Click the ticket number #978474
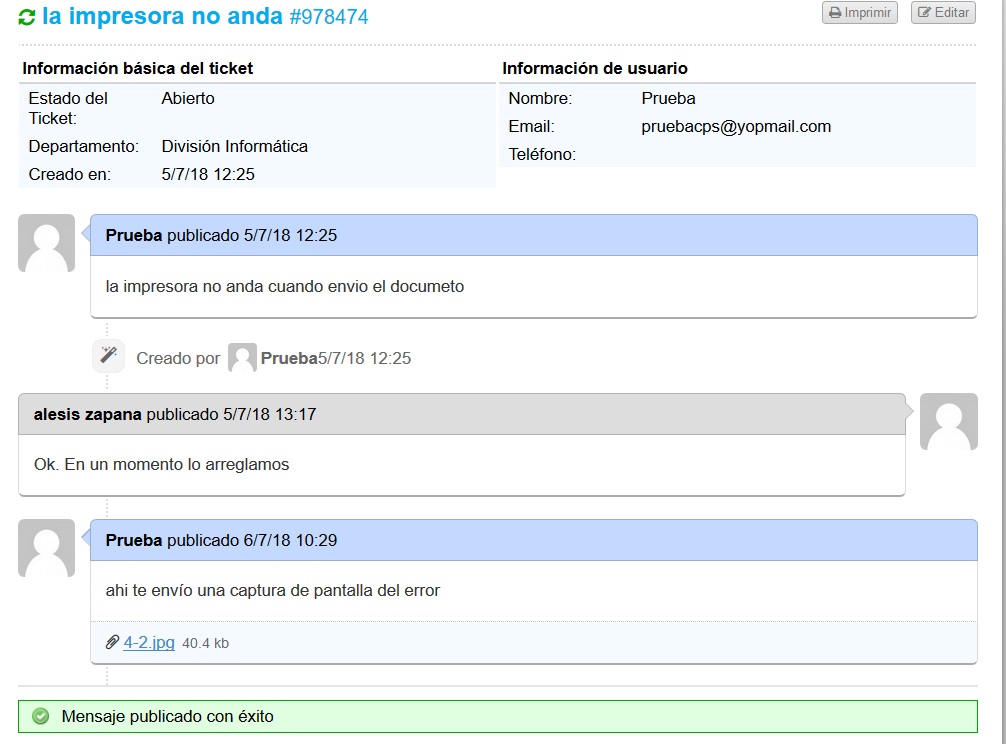1006x744 pixels. coord(328,18)
